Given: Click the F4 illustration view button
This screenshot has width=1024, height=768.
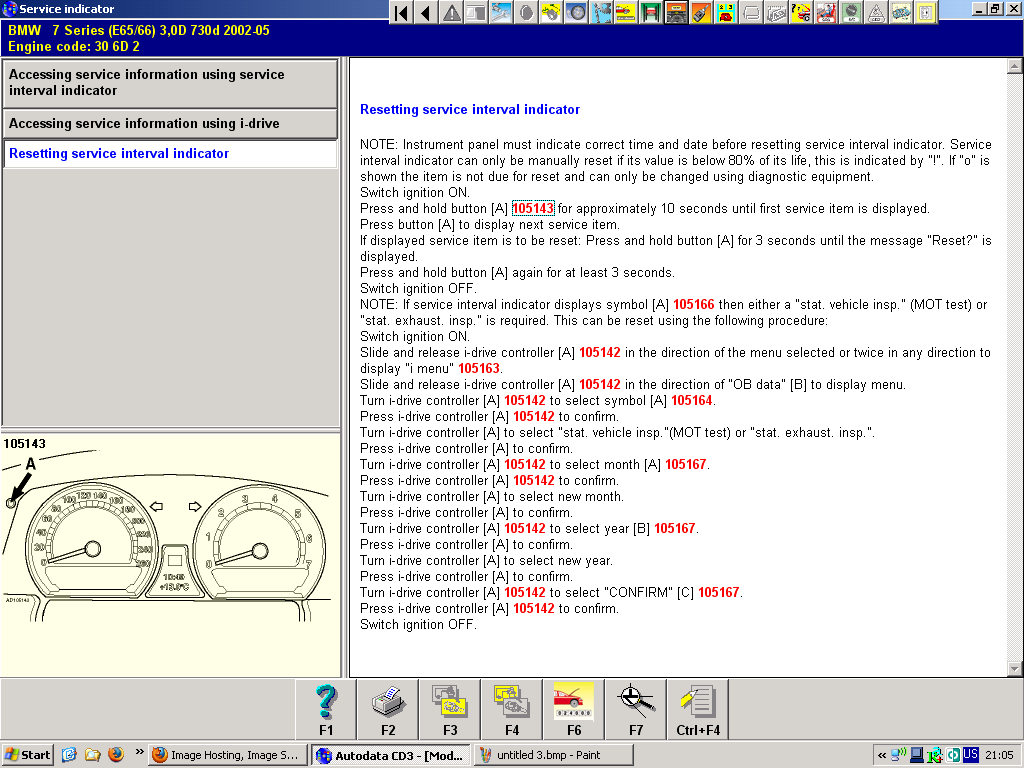Looking at the screenshot, I should pos(512,710).
